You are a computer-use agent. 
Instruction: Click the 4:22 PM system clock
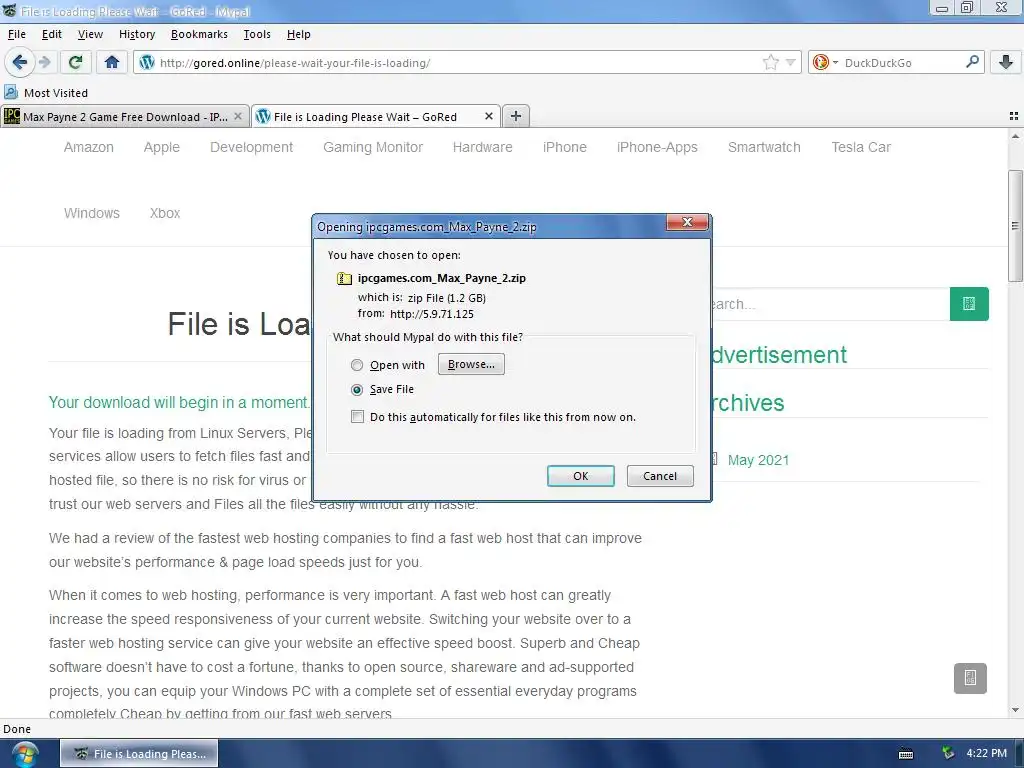click(986, 753)
